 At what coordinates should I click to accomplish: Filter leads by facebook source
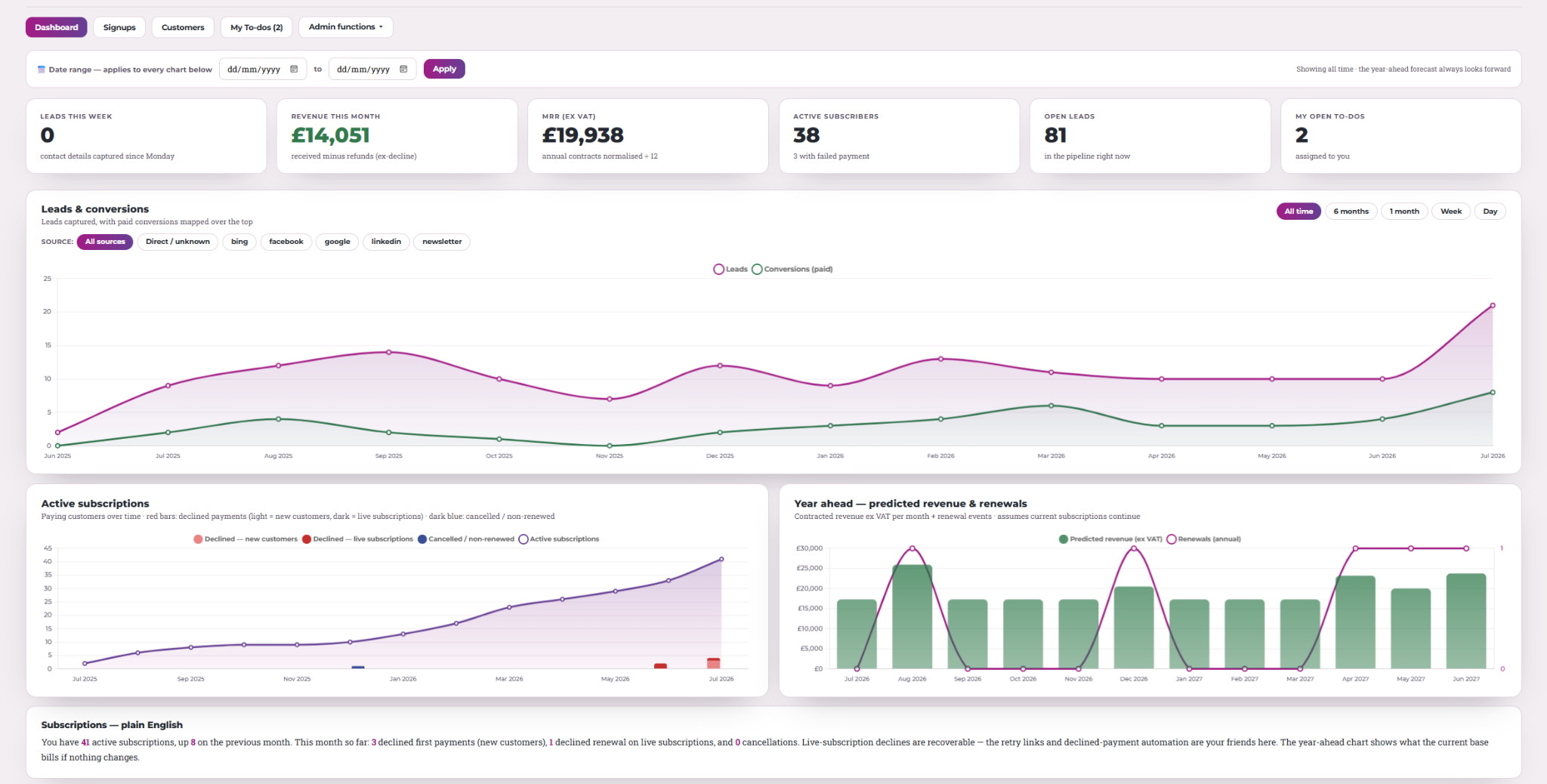(286, 242)
